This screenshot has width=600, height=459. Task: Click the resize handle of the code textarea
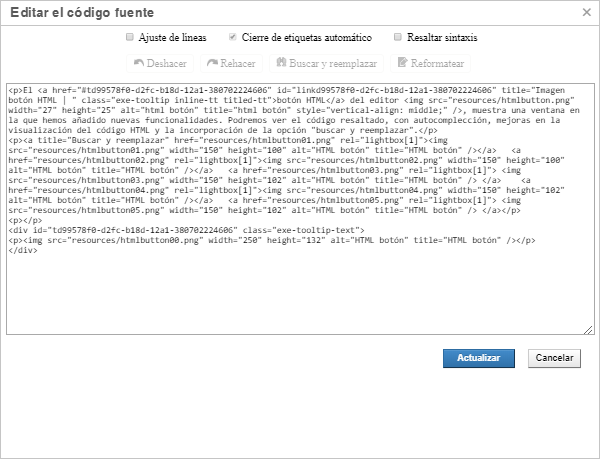pos(588,329)
